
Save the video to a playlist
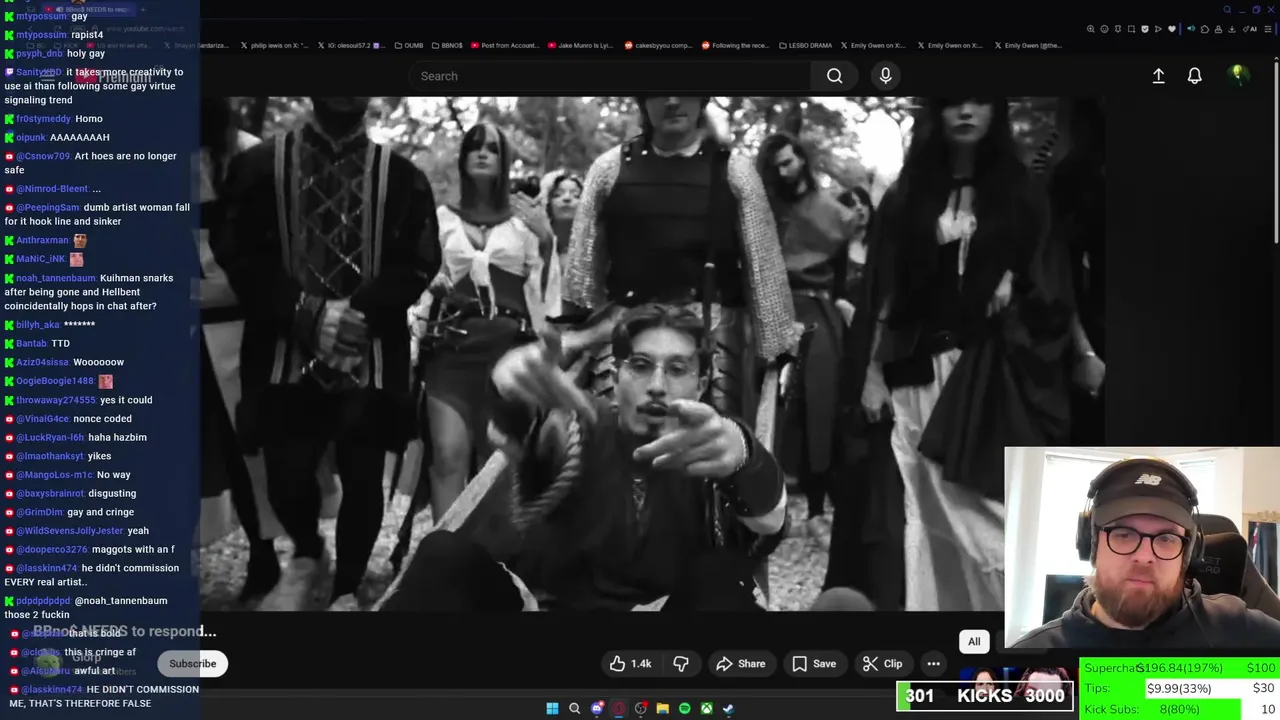pyautogui.click(x=814, y=664)
